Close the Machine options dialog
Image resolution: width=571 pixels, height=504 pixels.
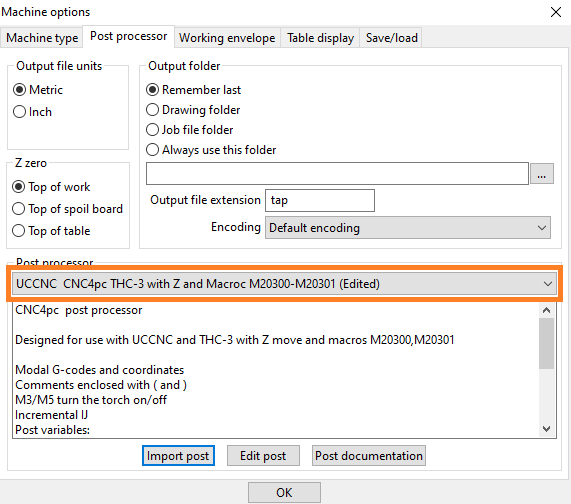point(556,12)
